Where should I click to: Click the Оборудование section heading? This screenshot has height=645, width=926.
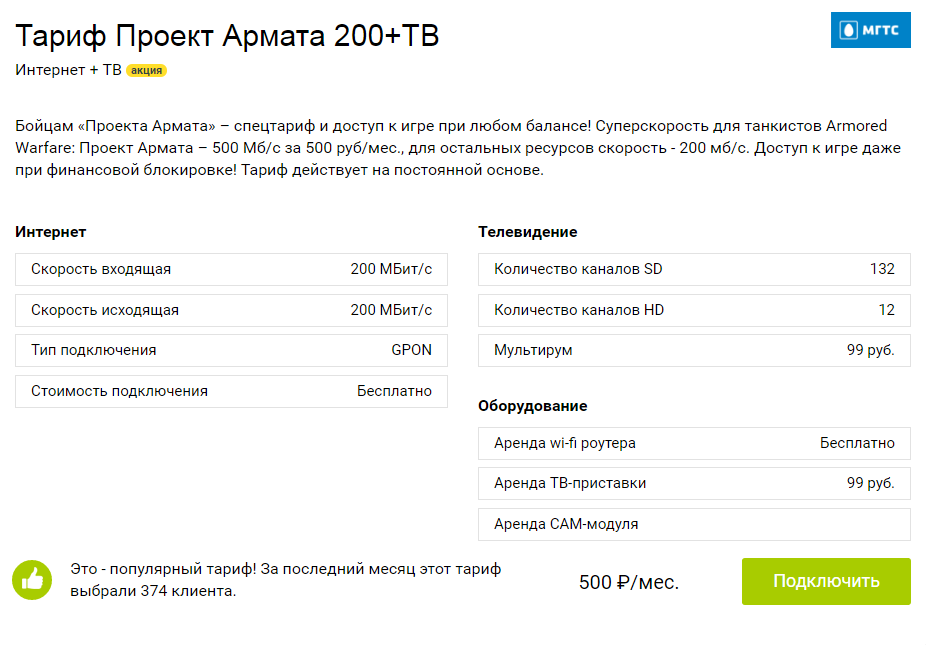[533, 406]
